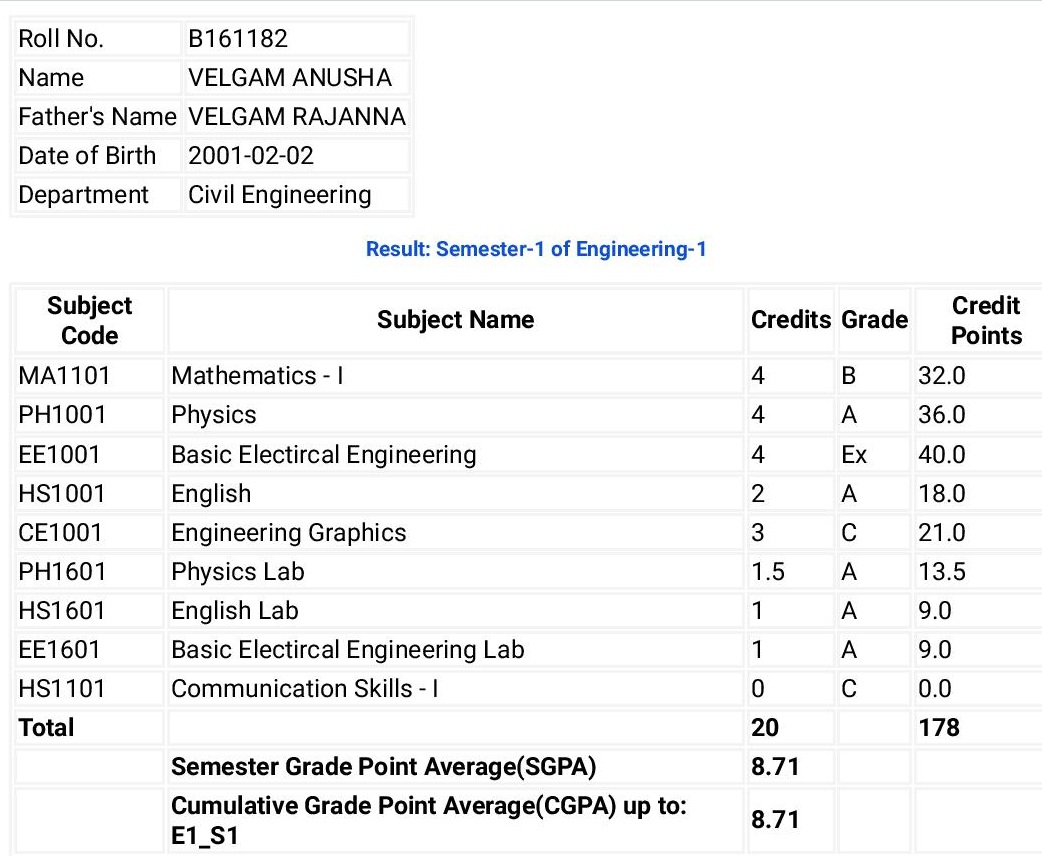
Task: Select the Ex grade for Basic Electrical Engineering
Action: (854, 455)
